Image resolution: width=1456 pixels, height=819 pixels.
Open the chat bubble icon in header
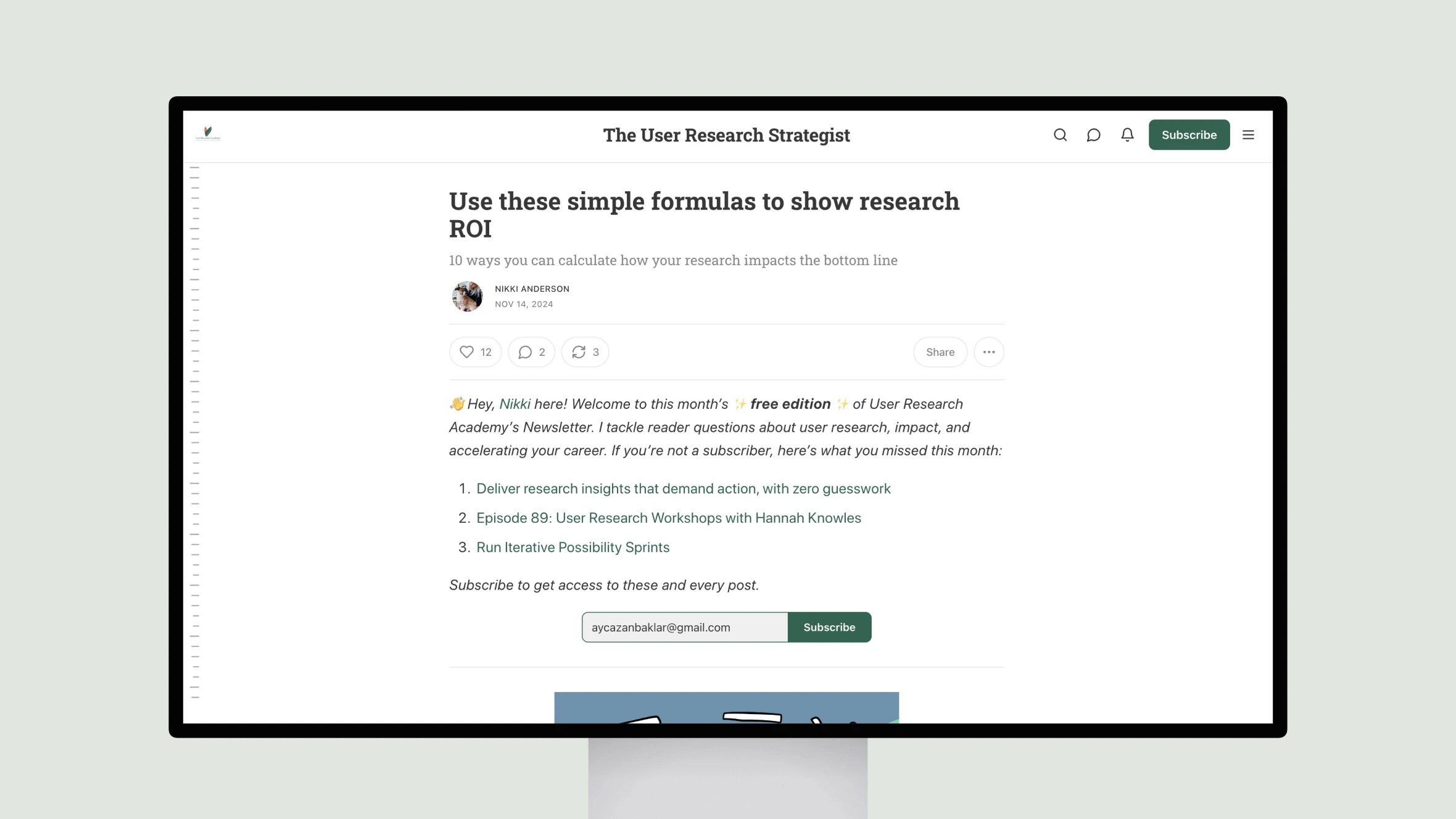click(x=1093, y=135)
